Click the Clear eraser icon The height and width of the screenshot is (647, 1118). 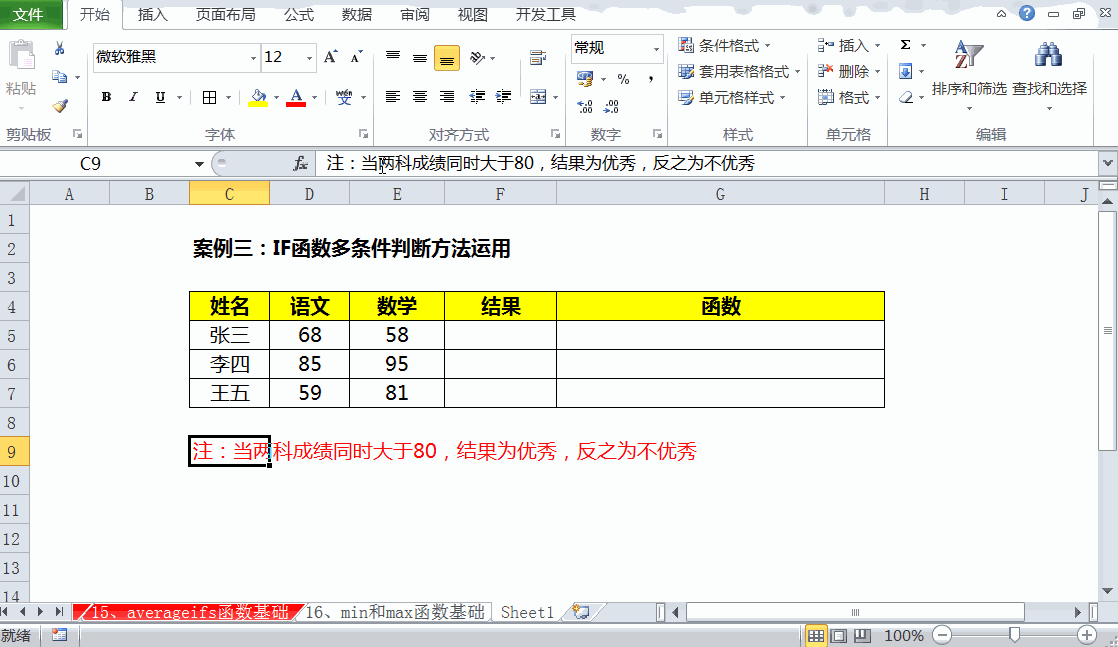coord(906,98)
